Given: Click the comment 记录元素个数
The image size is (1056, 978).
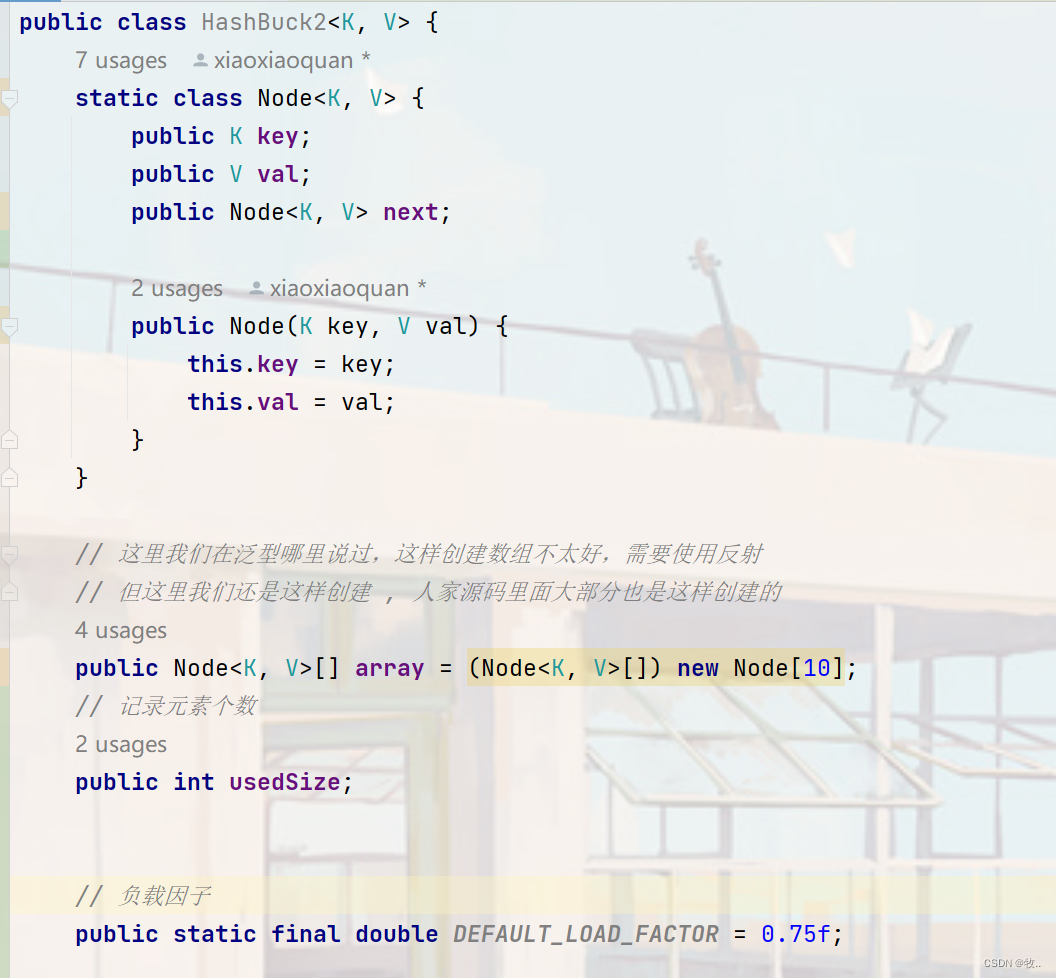Looking at the screenshot, I should (166, 706).
